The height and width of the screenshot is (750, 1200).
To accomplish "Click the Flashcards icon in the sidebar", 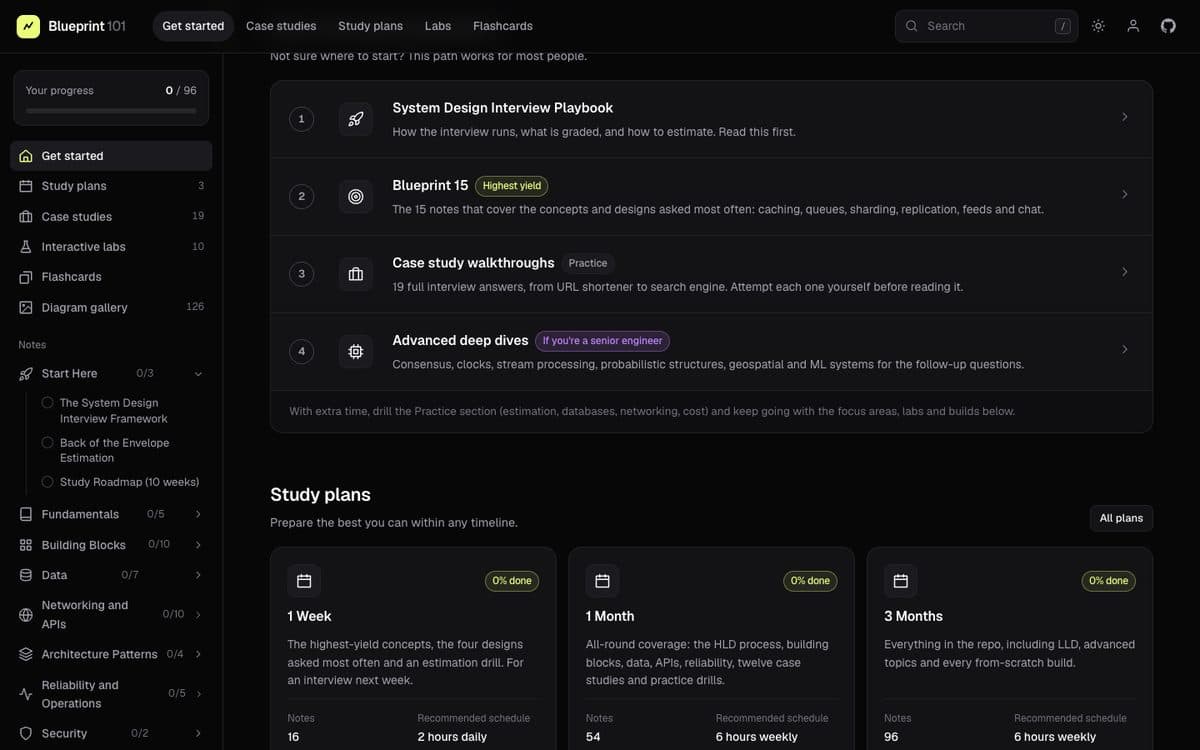I will [x=26, y=277].
